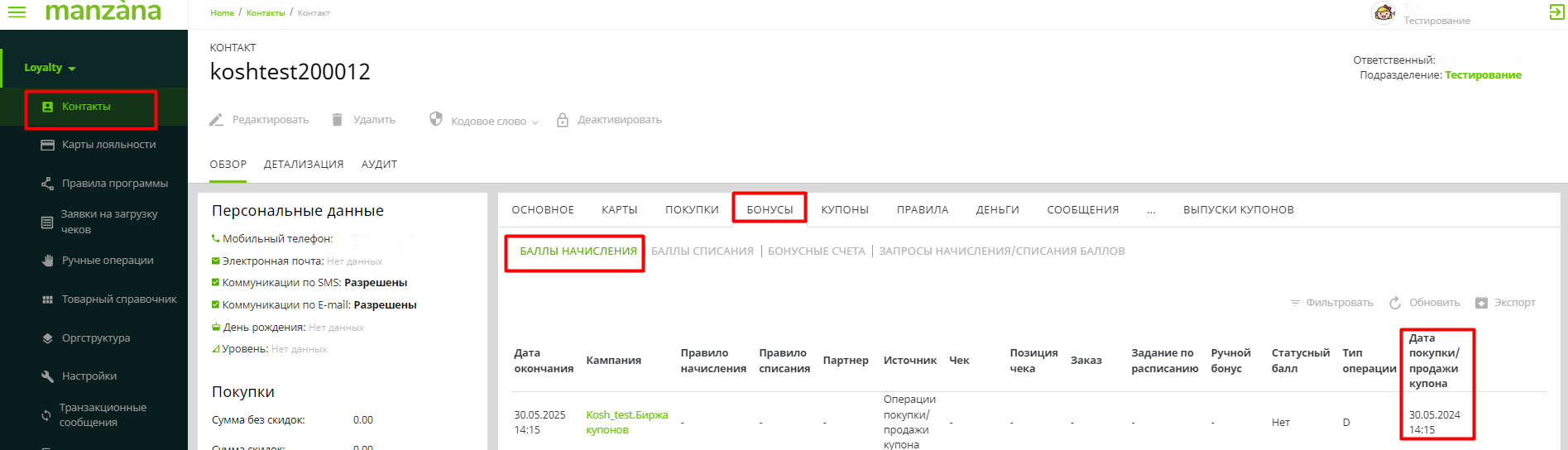Click the trash icon for Удалить

click(338, 120)
